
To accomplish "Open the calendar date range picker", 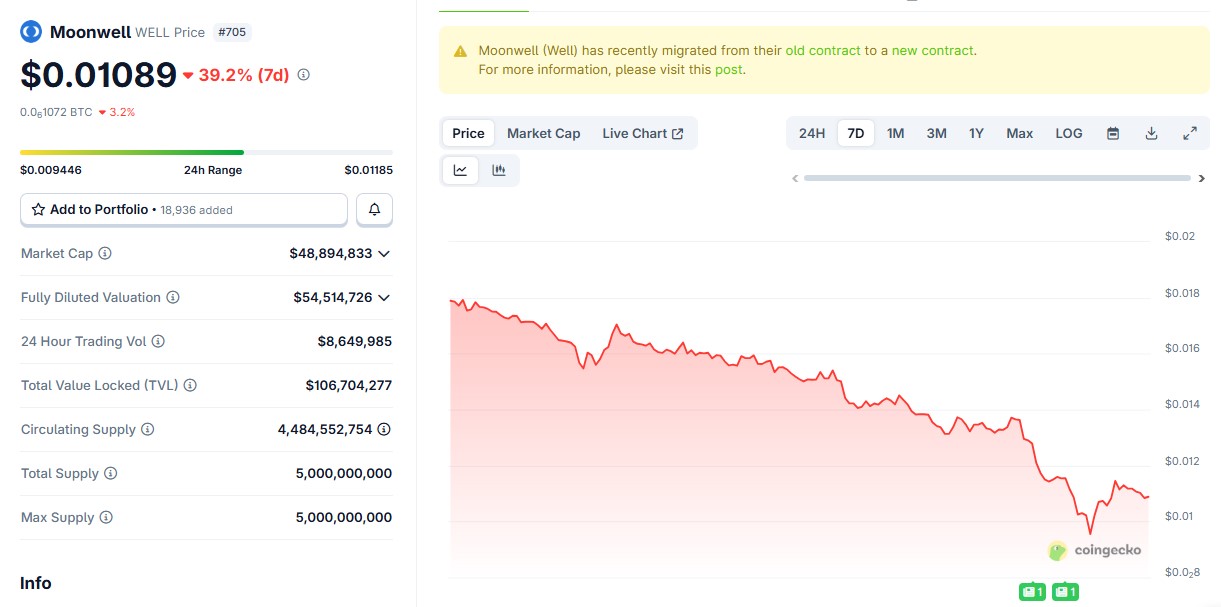I will click(1113, 133).
